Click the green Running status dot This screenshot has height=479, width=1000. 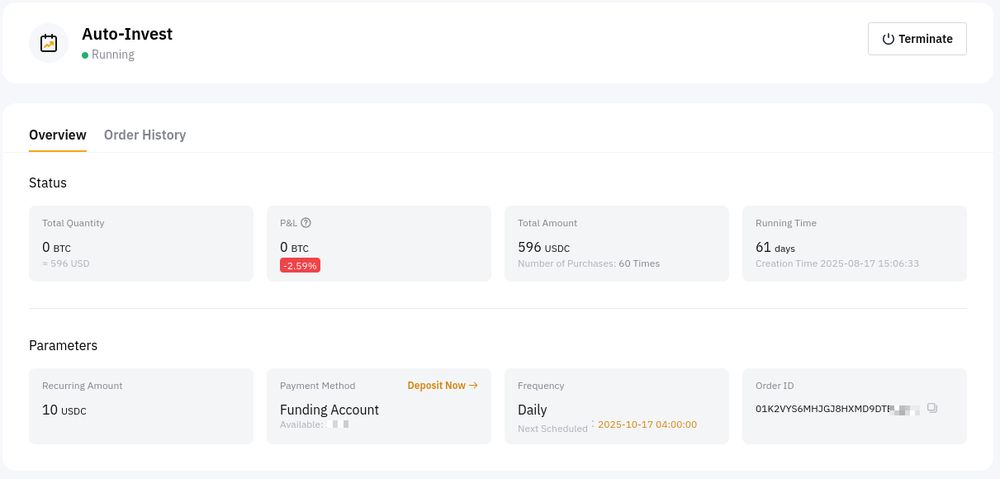pos(85,55)
